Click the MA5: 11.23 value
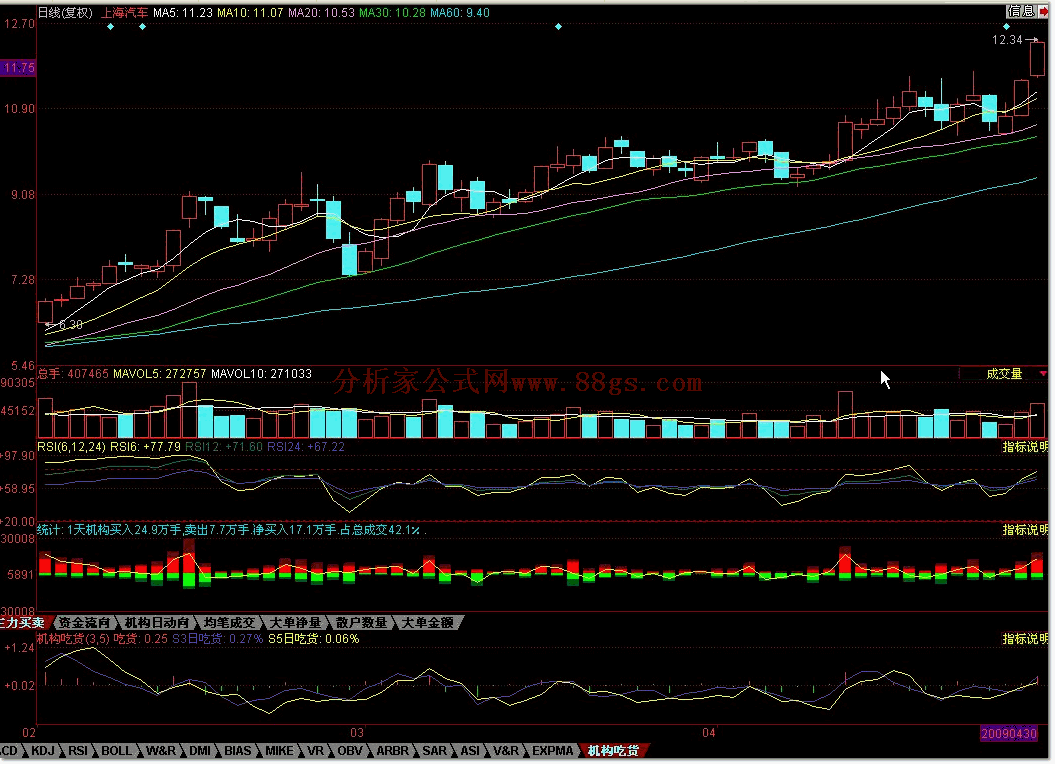Viewport: 1055px width, 764px height. pos(183,13)
